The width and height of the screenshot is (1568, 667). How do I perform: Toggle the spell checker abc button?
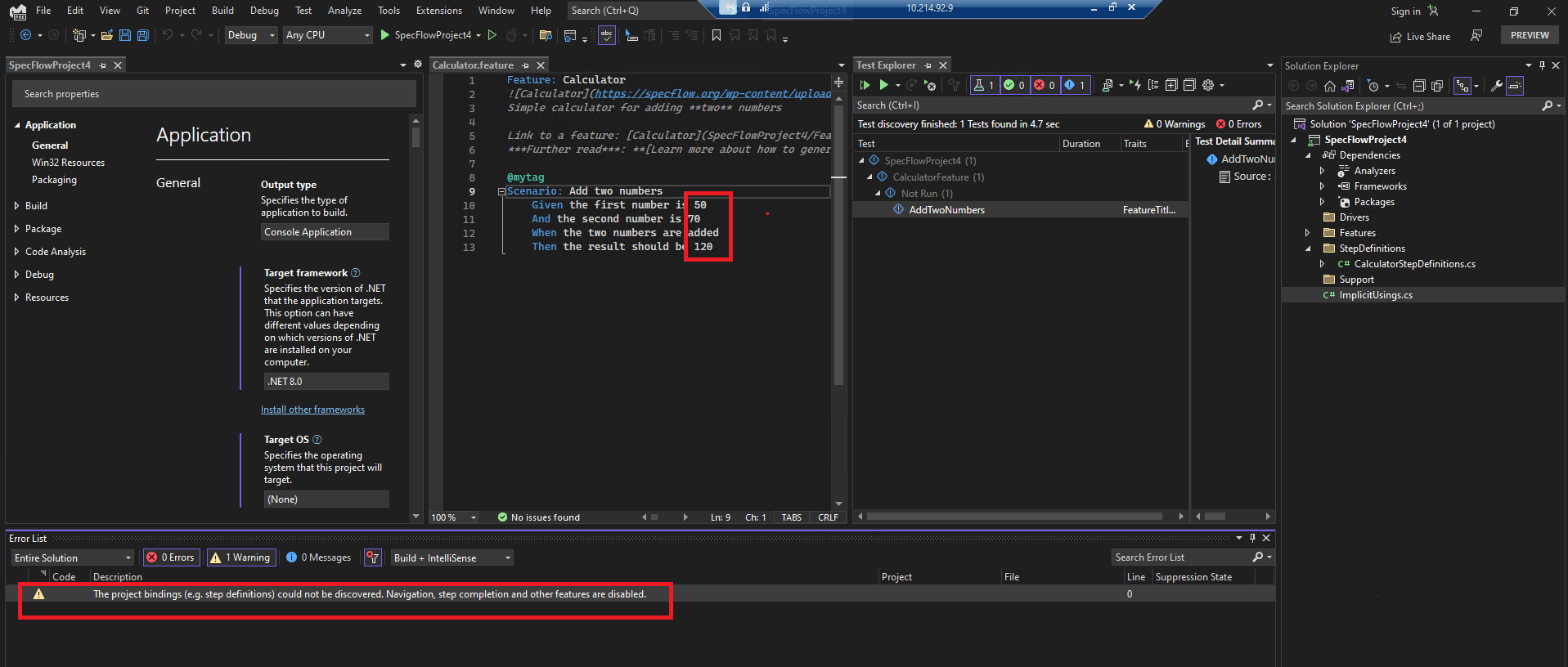tap(606, 35)
